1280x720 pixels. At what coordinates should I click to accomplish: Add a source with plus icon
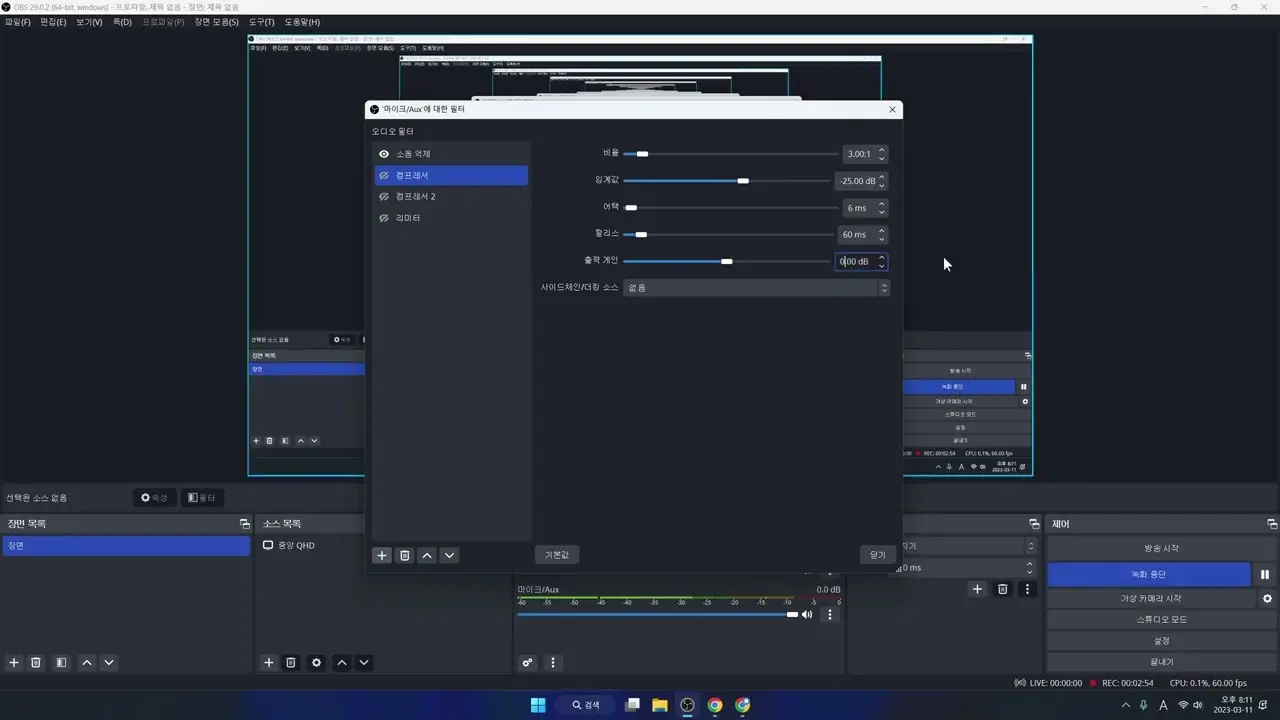coord(269,663)
